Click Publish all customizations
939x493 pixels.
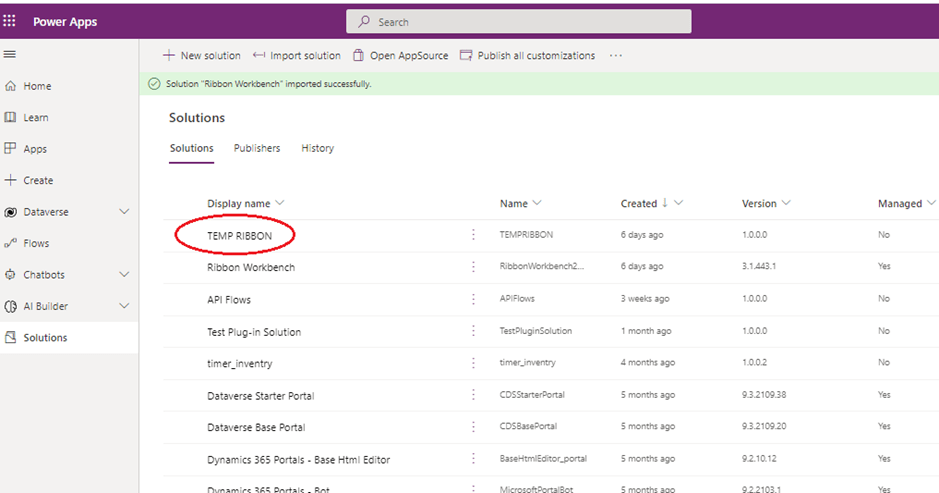tap(527, 56)
